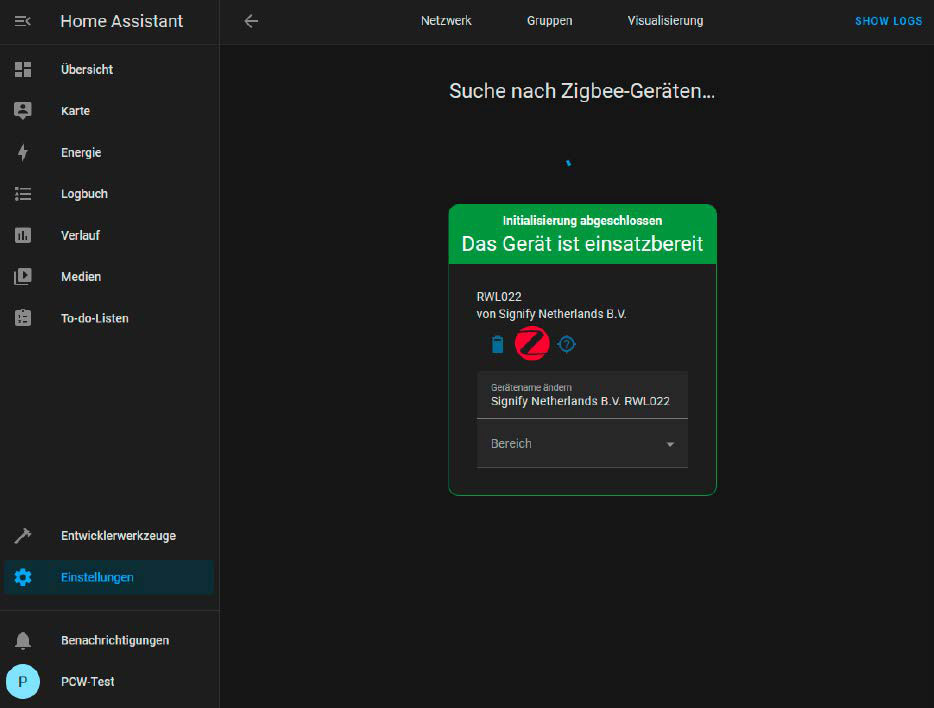934x708 pixels.
Task: Open the Energie dashboard icon
Action: [x=22, y=152]
